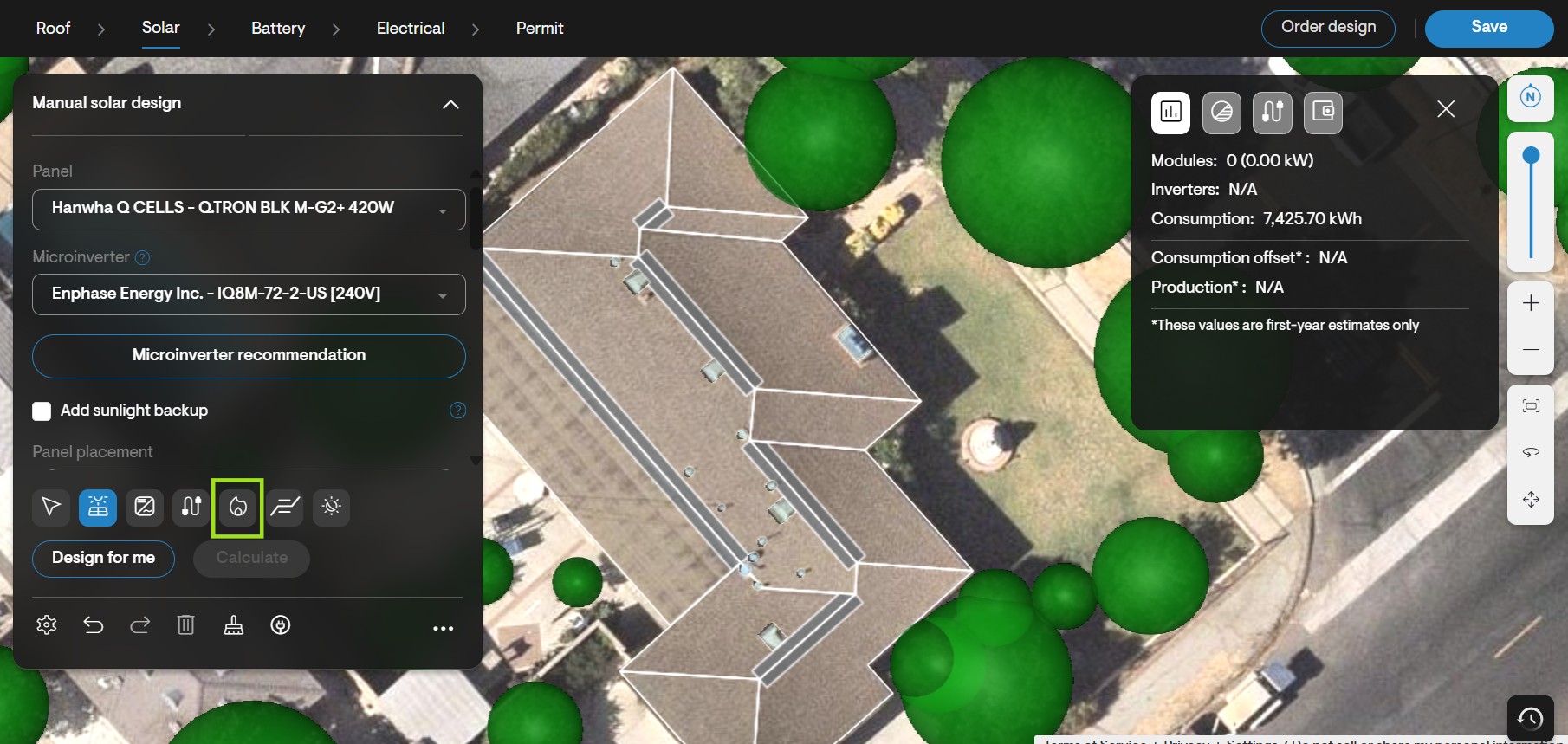Open the wallet cost panel icon
This screenshot has width=1568, height=744.
tap(1323, 113)
